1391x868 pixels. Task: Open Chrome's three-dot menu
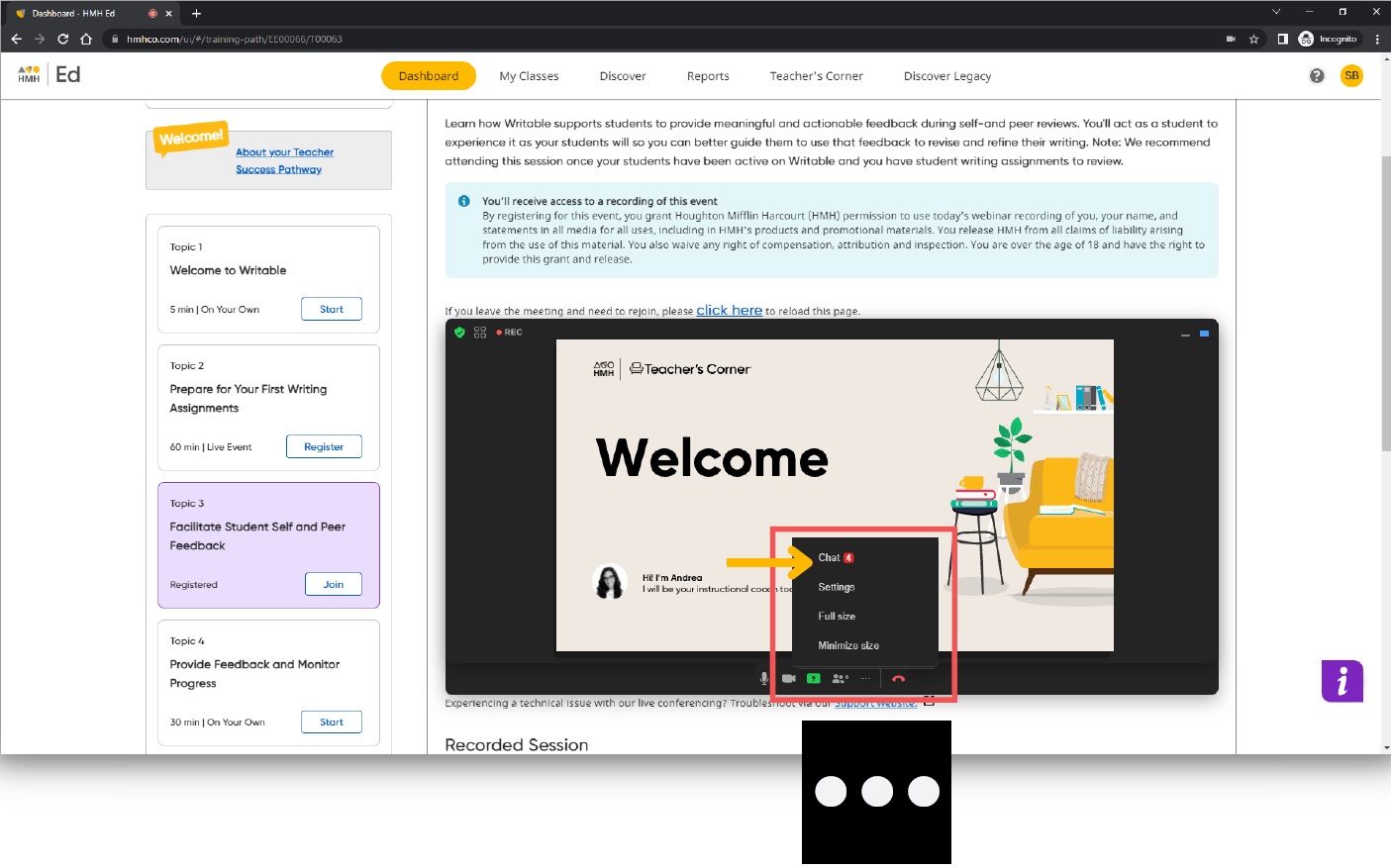tap(1376, 40)
